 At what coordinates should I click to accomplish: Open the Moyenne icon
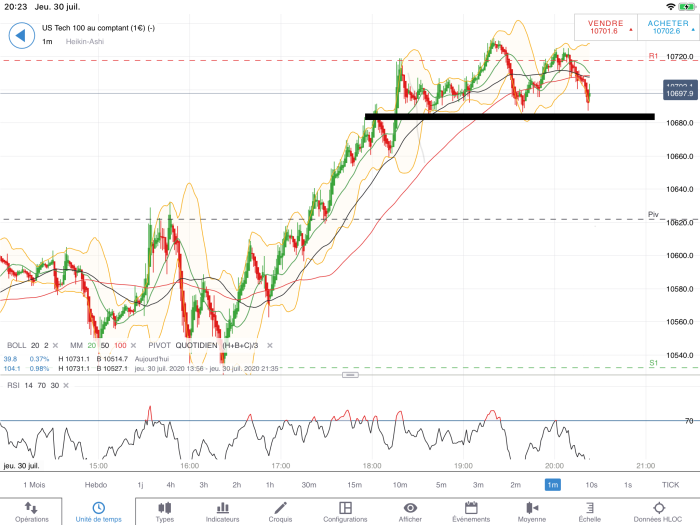click(x=532, y=508)
